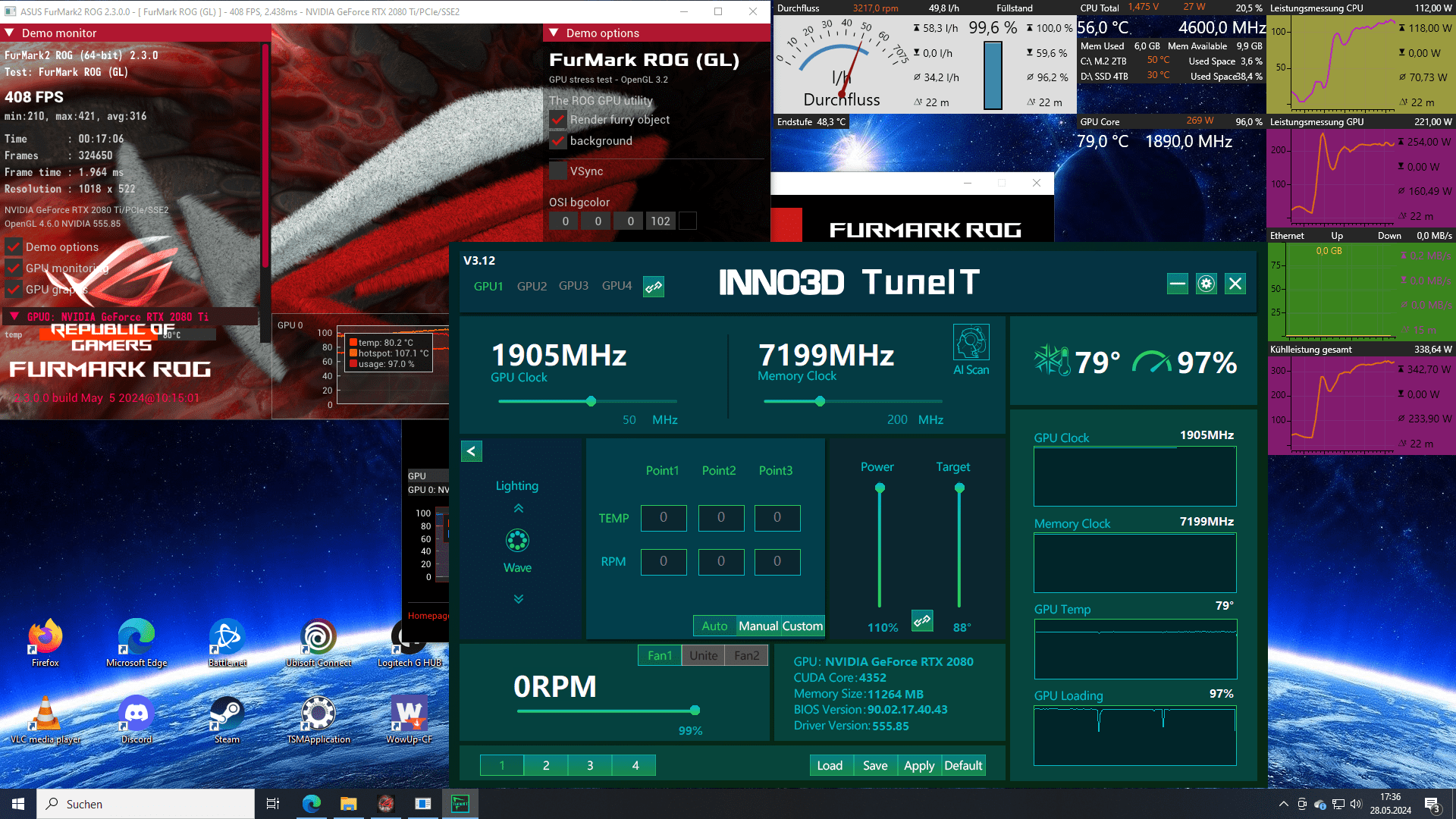Click Windows Start button
Viewport: 1456px width, 819px height.
pos(18,804)
